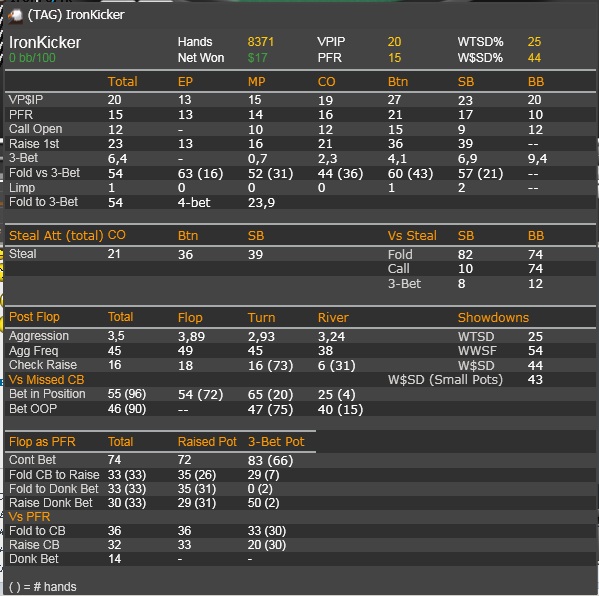Click the eagle icon beside (TAG) IronKicker

(x=15, y=15)
